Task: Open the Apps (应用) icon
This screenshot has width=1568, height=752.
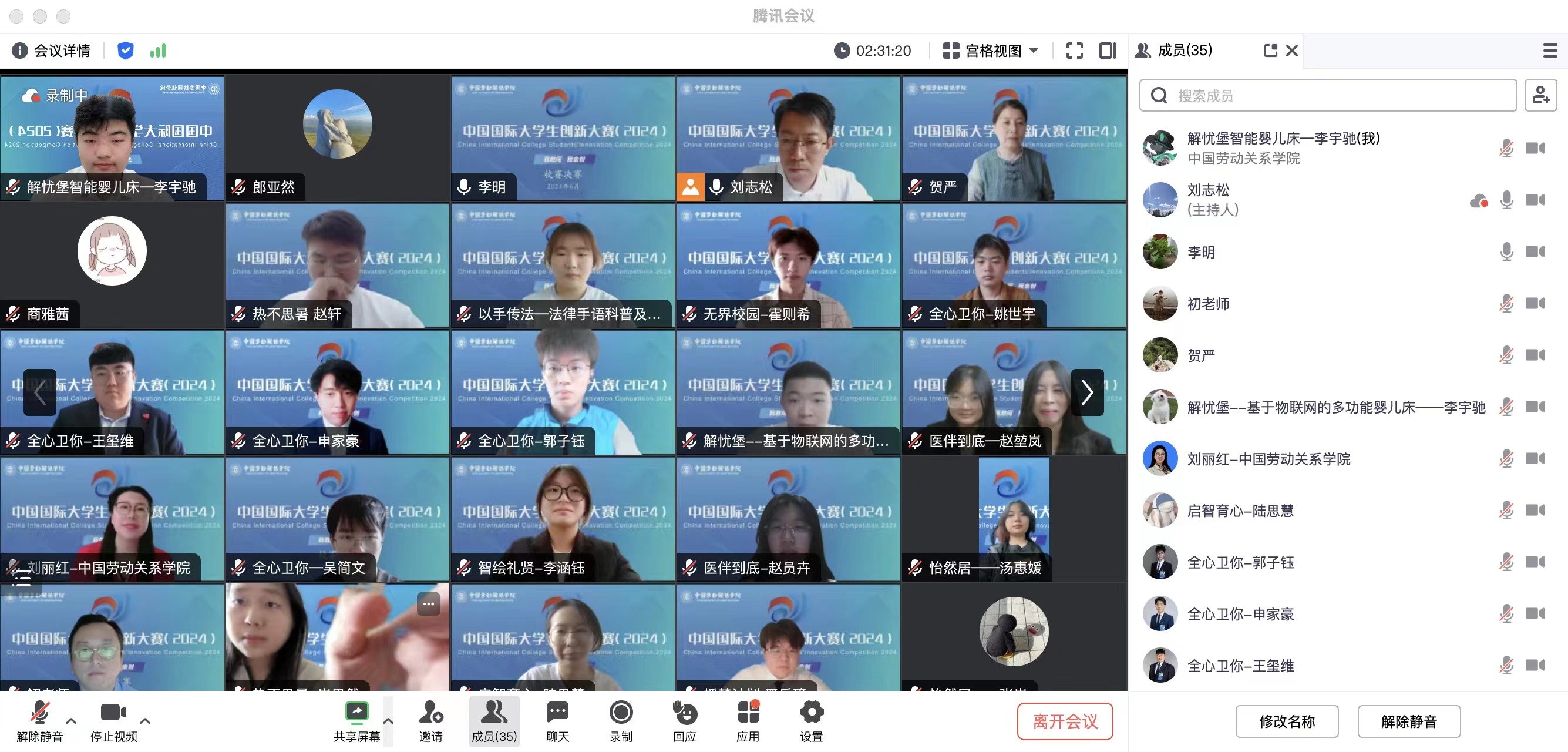Action: pyautogui.click(x=748, y=714)
